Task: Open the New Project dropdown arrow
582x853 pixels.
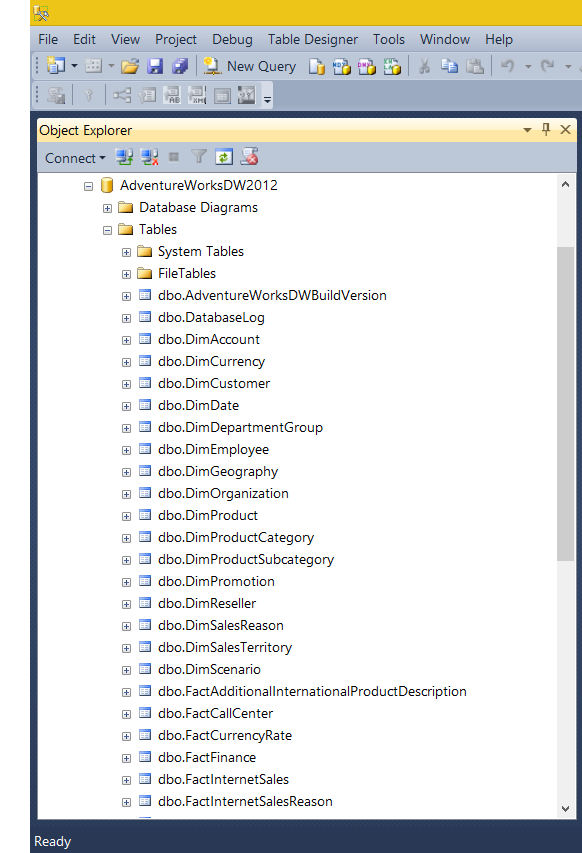Action: click(x=75, y=66)
